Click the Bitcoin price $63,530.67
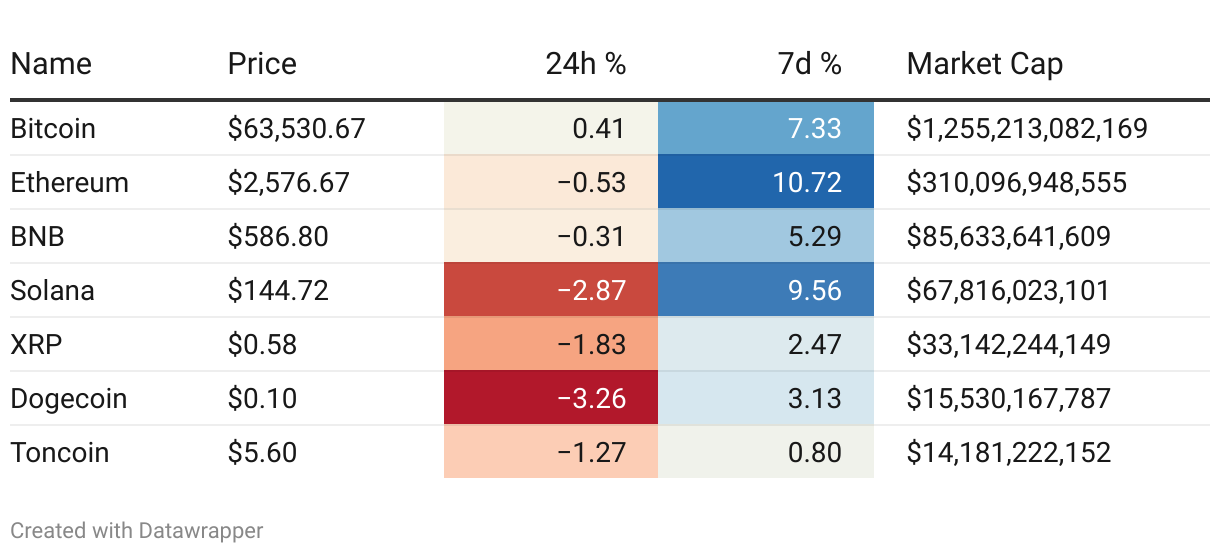The height and width of the screenshot is (554, 1220). (296, 128)
